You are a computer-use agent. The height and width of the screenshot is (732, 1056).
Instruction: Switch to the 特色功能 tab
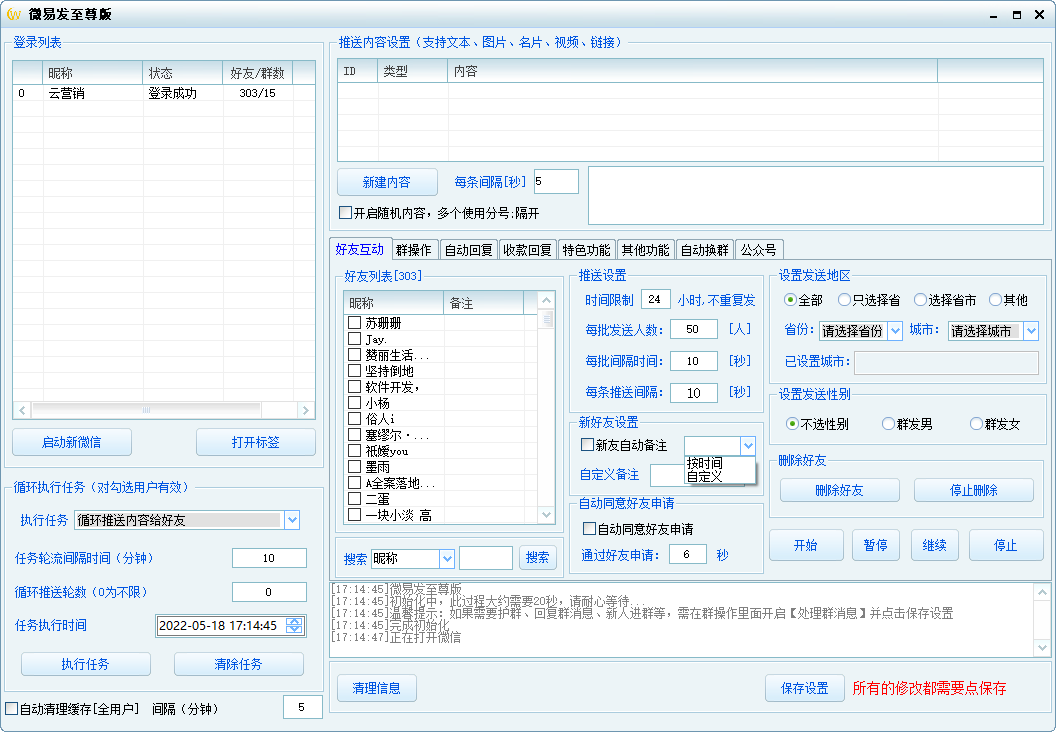[x=589, y=249]
